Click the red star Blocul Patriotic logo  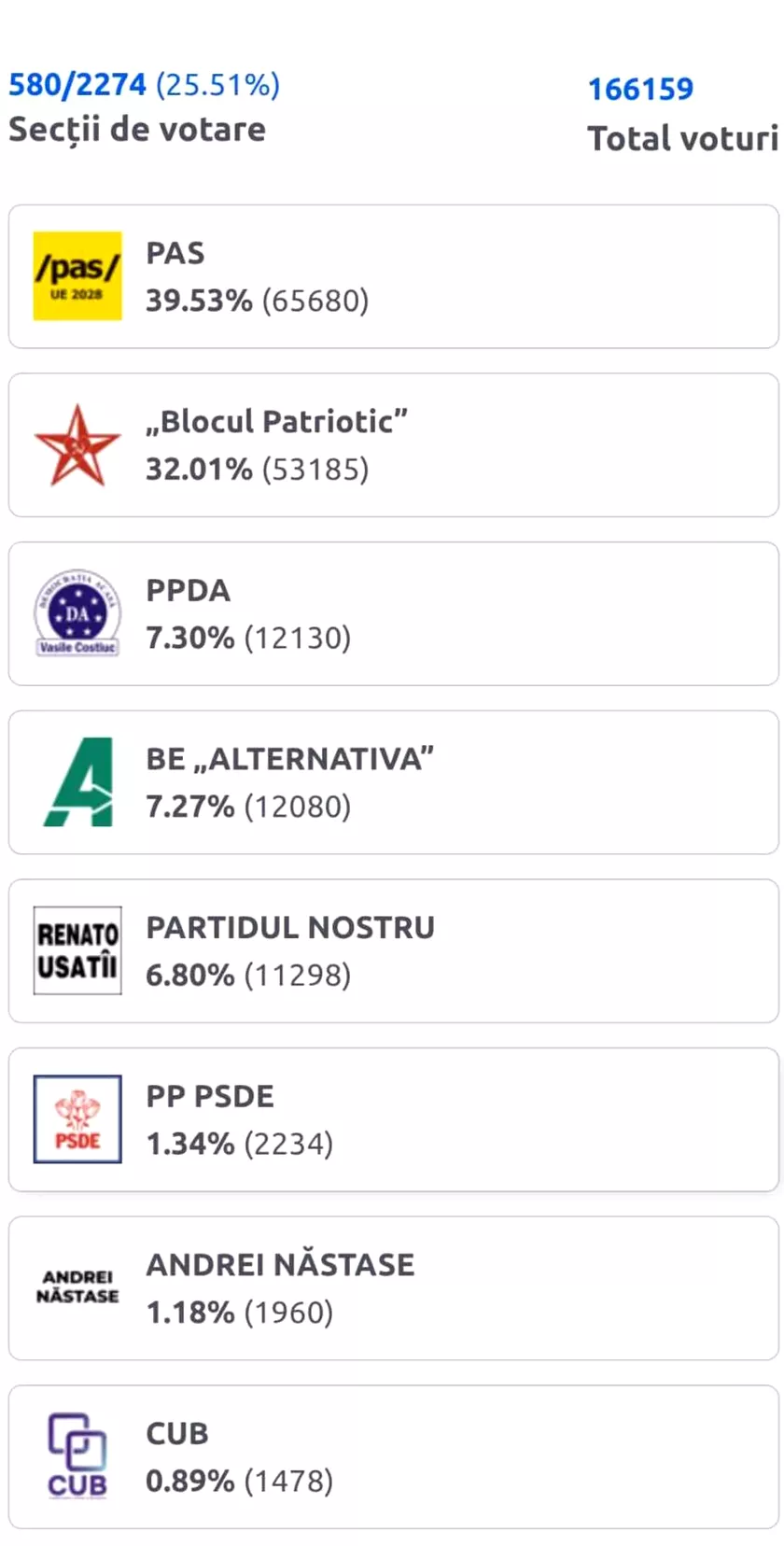(77, 445)
